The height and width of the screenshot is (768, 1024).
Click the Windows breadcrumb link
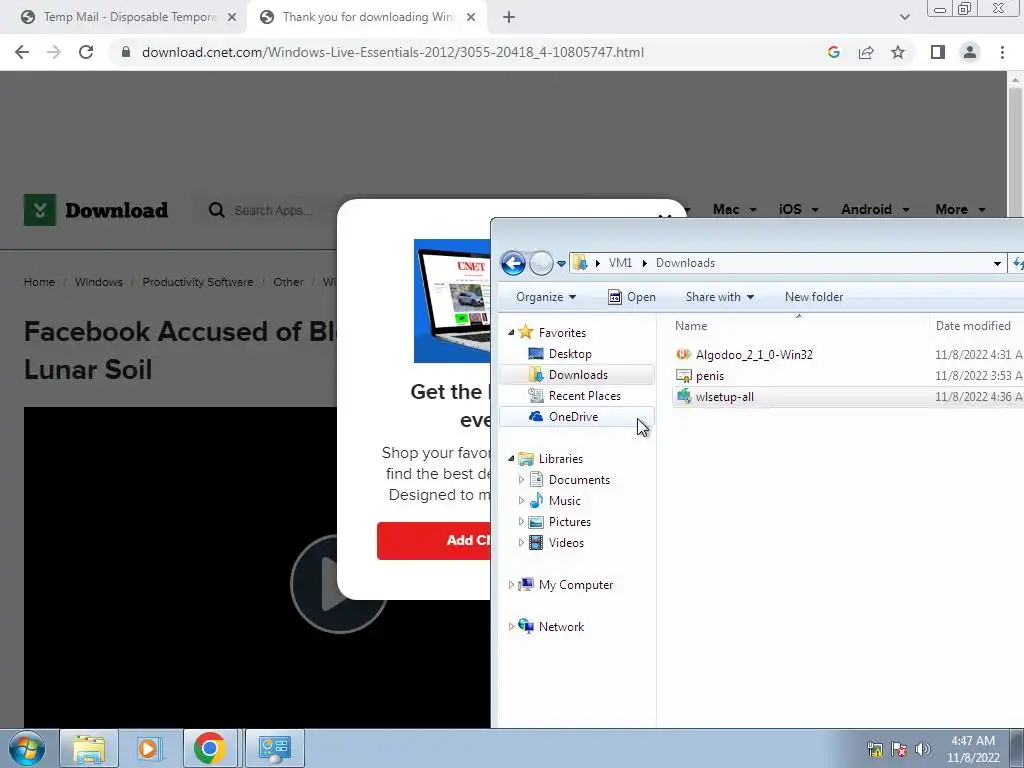[x=99, y=282]
